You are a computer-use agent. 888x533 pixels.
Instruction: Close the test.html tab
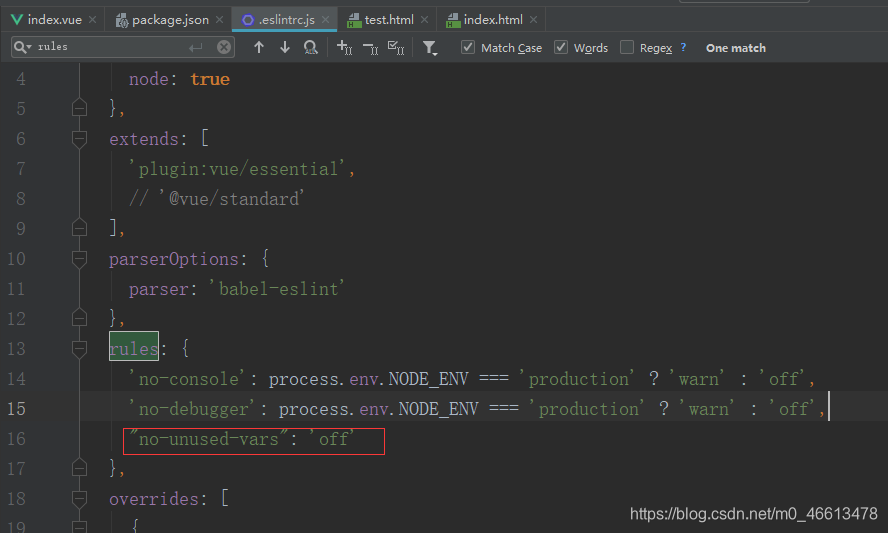pos(424,20)
